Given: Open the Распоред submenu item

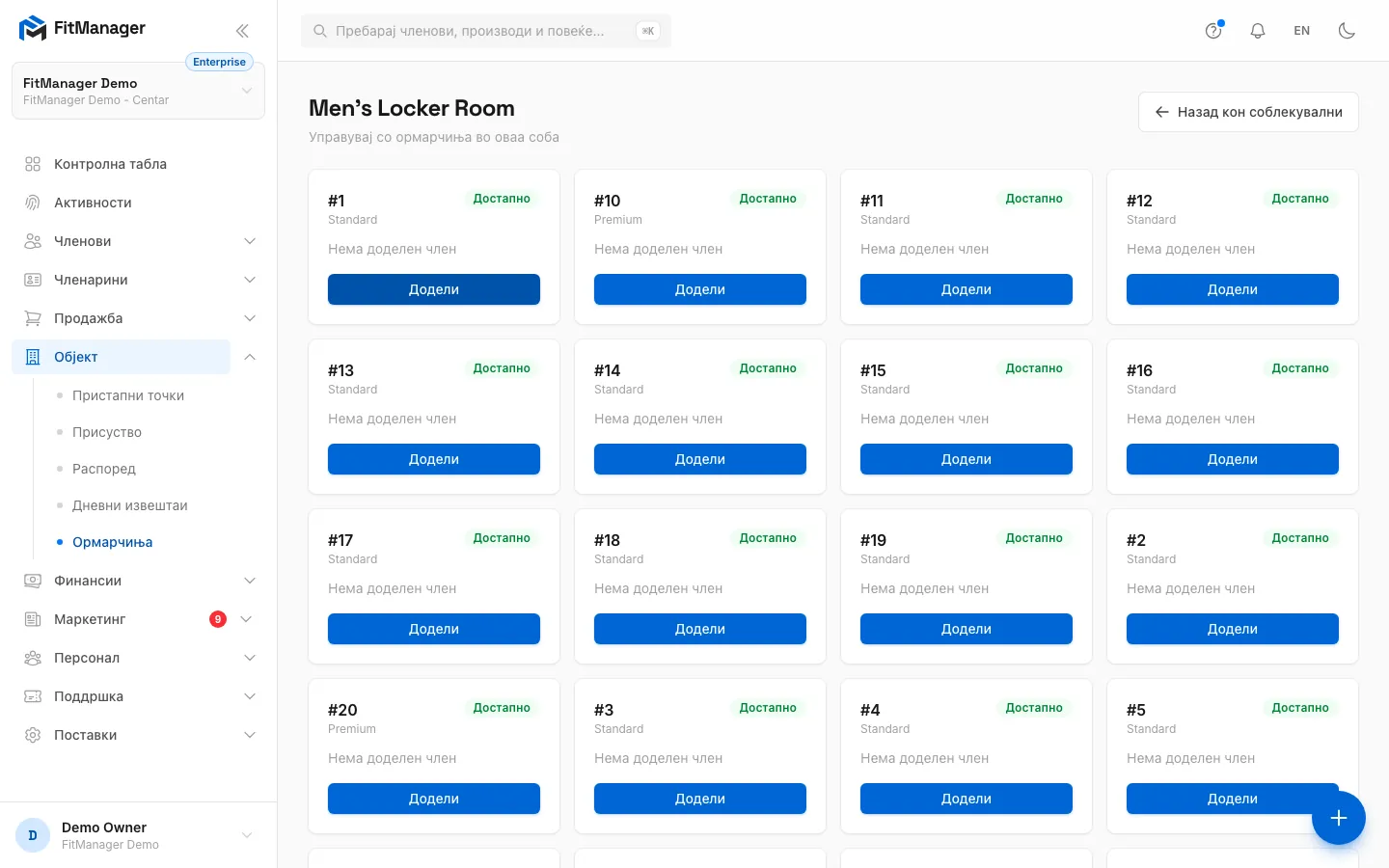Looking at the screenshot, I should click(104, 469).
